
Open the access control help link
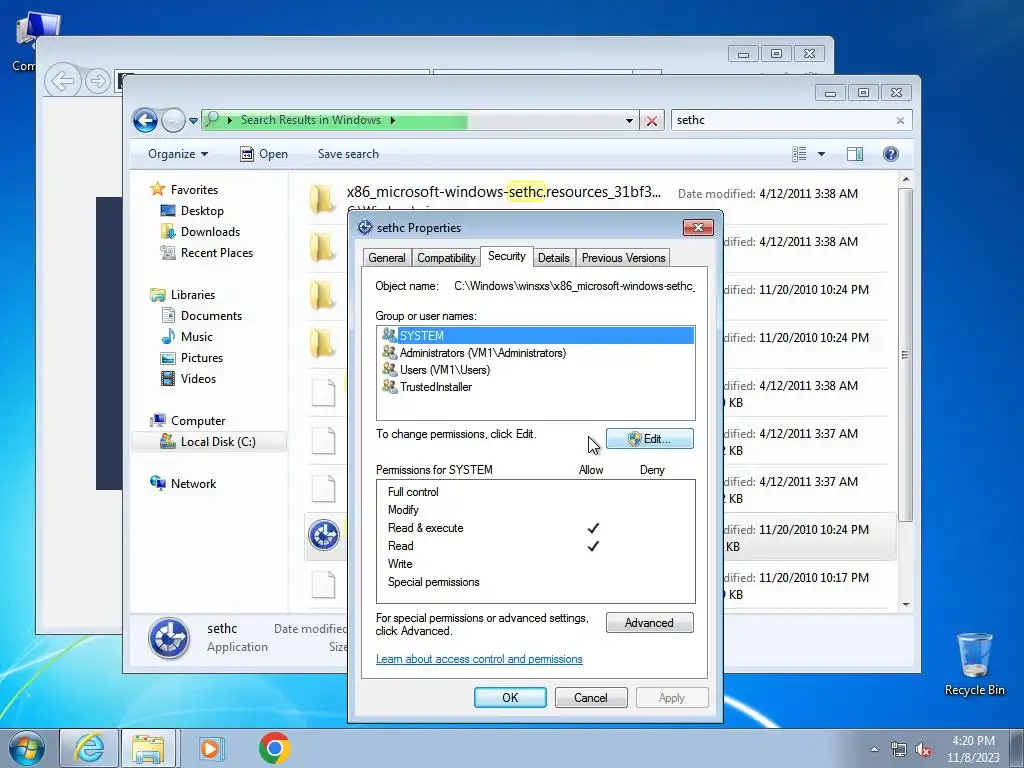click(479, 659)
